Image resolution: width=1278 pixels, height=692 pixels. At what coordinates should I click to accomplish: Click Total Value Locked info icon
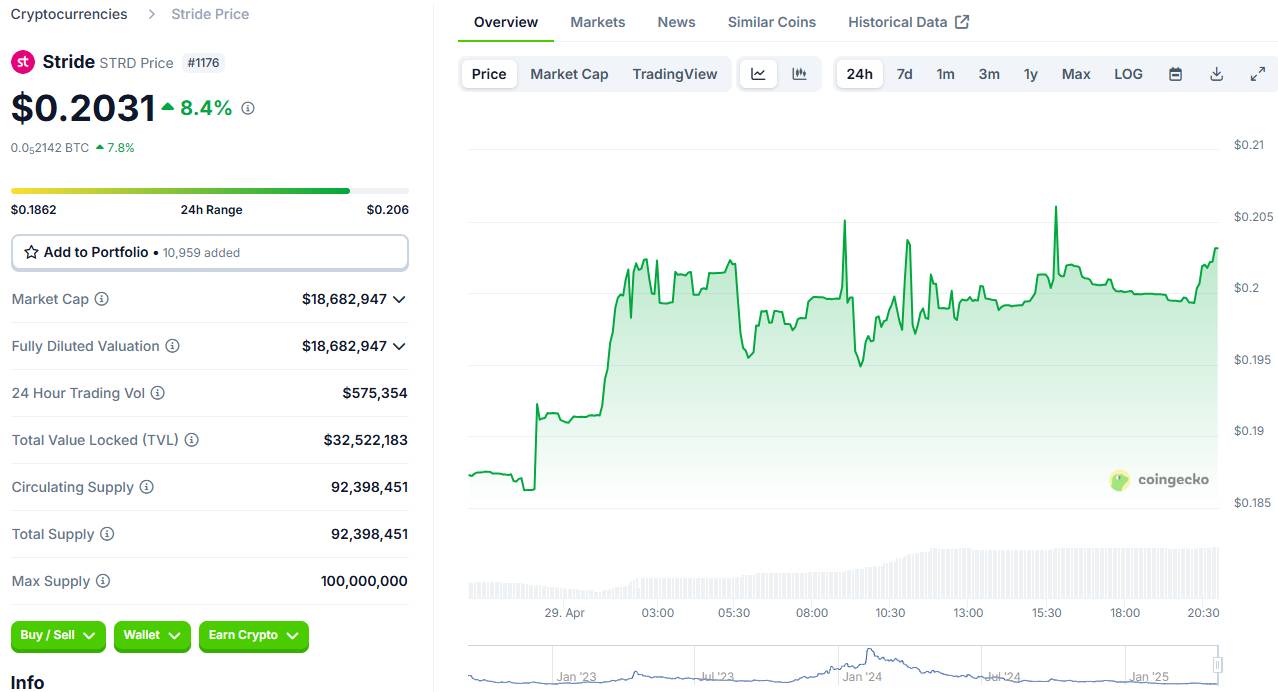192,440
